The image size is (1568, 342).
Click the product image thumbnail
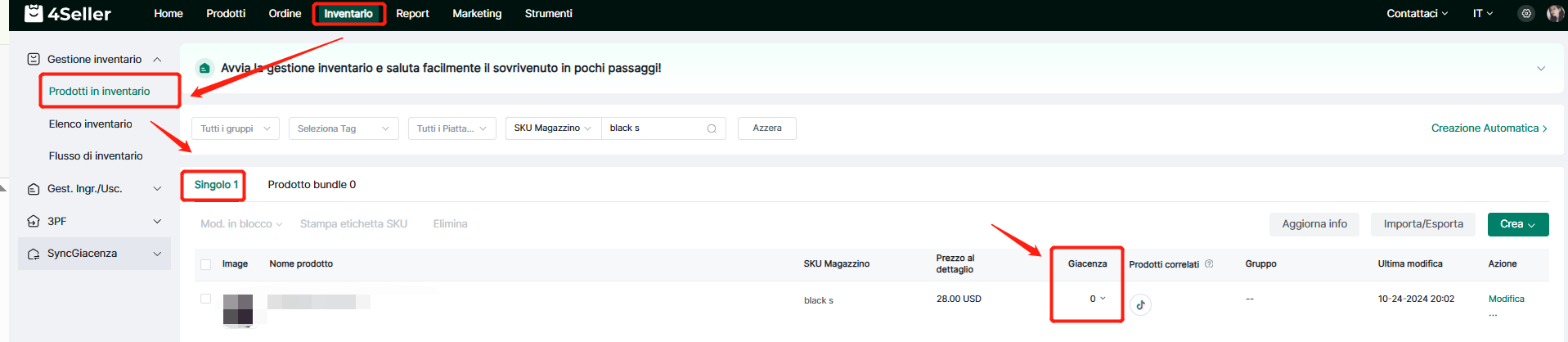pyautogui.click(x=238, y=309)
